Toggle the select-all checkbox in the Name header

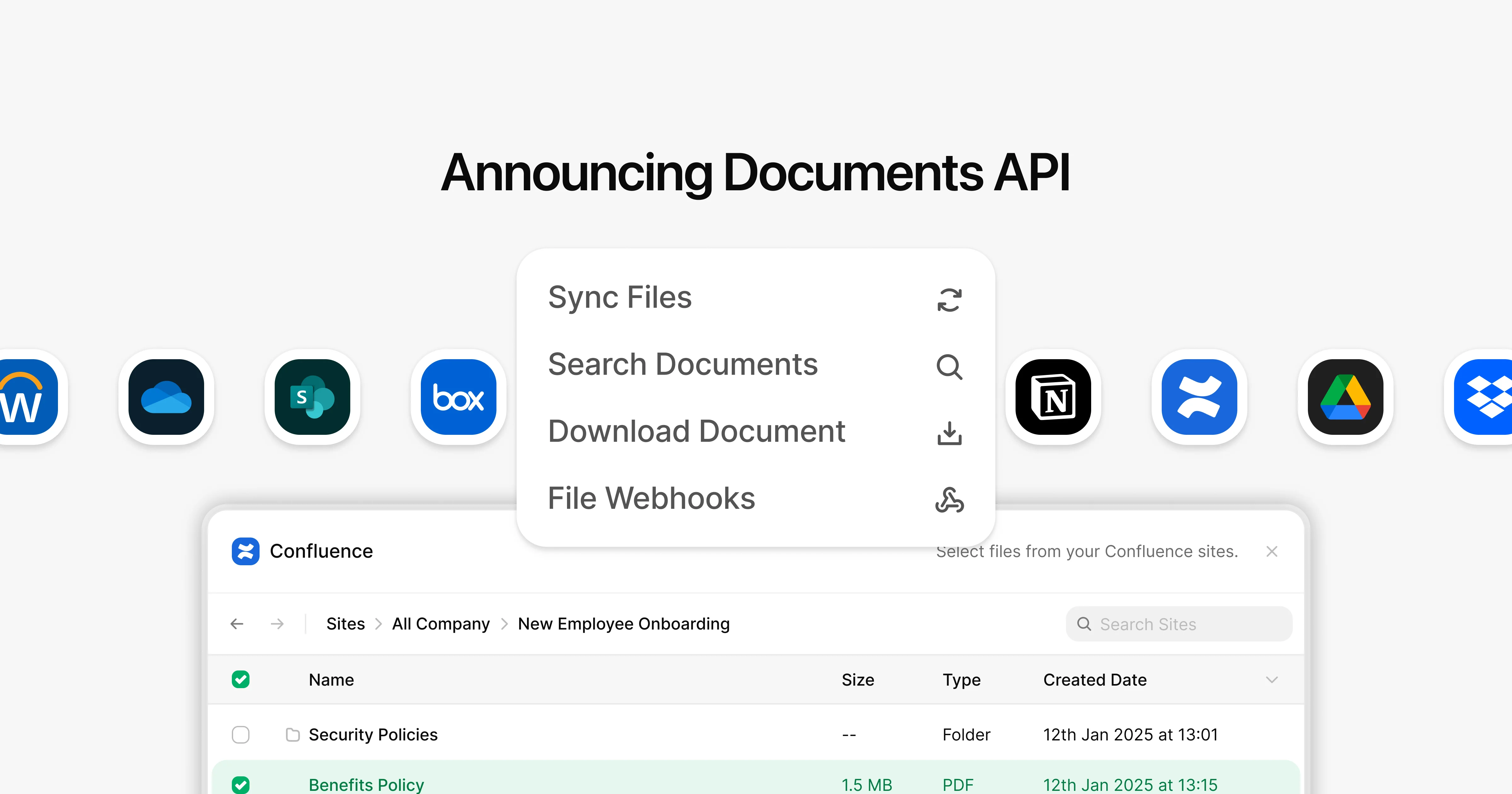click(241, 680)
